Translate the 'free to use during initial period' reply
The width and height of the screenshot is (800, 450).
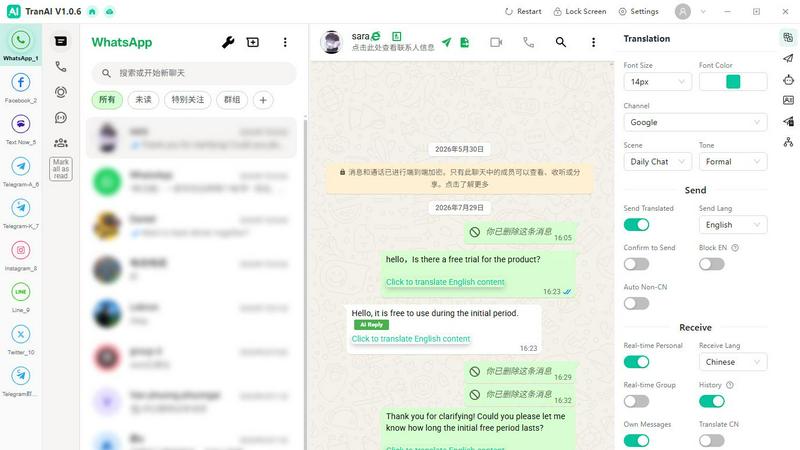pyautogui.click(x=411, y=339)
